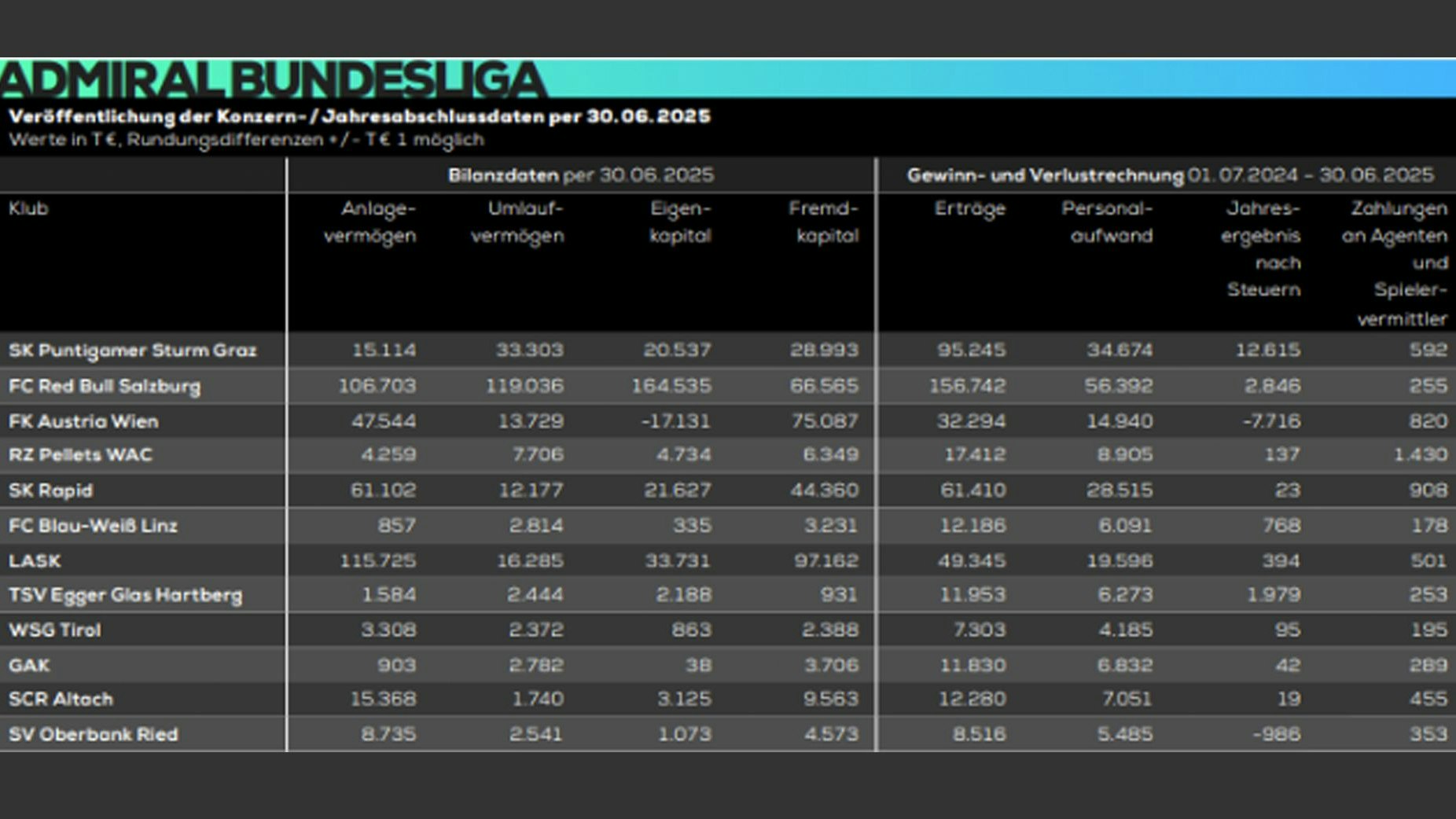This screenshot has height=819, width=1456.
Task: Click the Personalaufwand column header
Action: point(1109,222)
